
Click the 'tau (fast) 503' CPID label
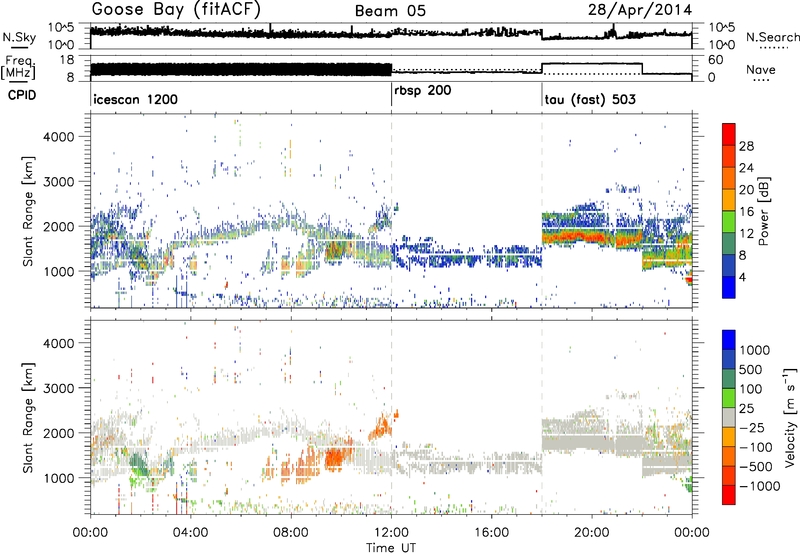point(590,99)
